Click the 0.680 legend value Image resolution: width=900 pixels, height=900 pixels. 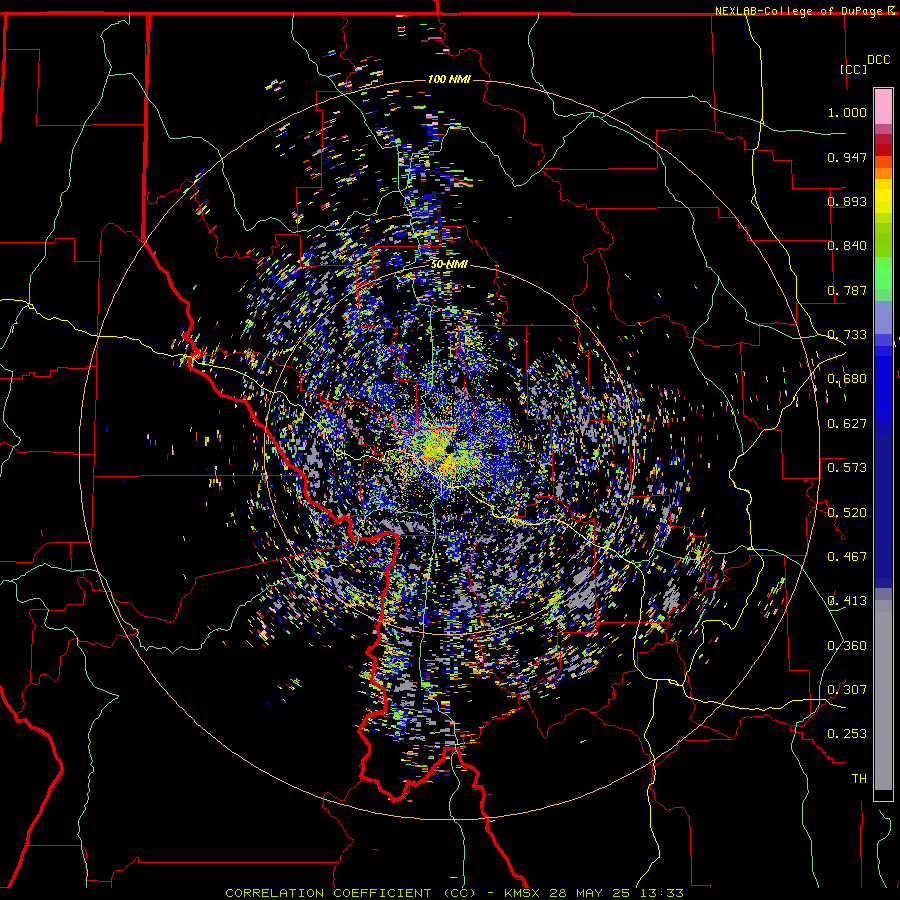pyautogui.click(x=847, y=379)
